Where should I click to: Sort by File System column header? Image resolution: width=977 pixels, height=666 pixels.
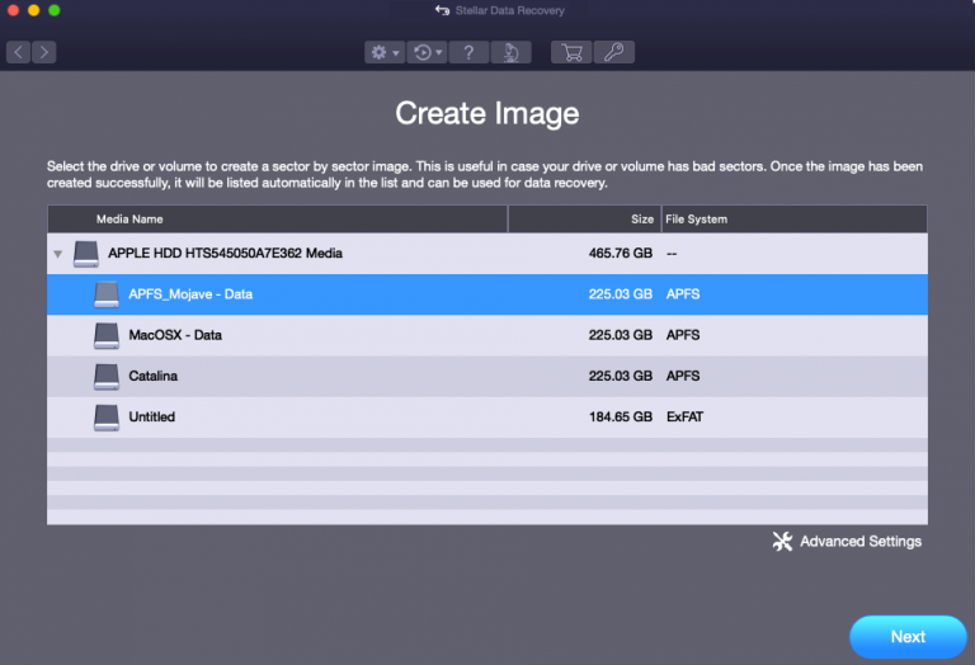click(x=697, y=219)
